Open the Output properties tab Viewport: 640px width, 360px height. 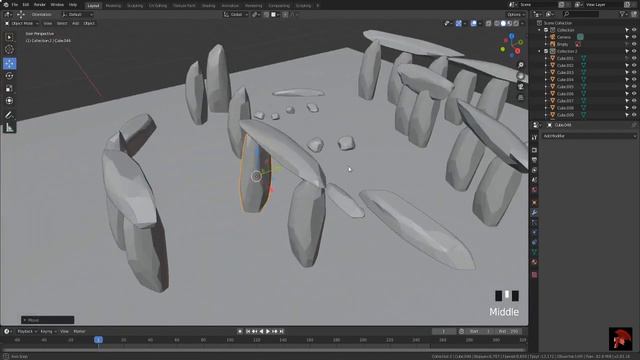coord(534,160)
